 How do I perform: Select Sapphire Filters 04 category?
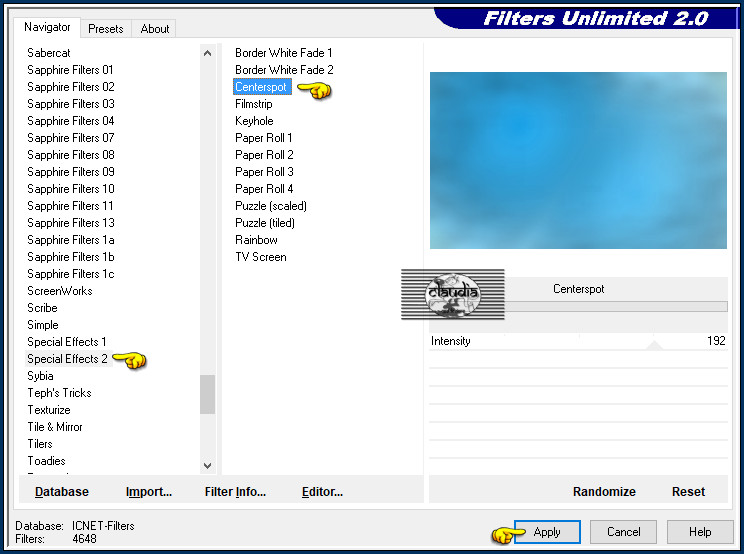pyautogui.click(x=71, y=121)
